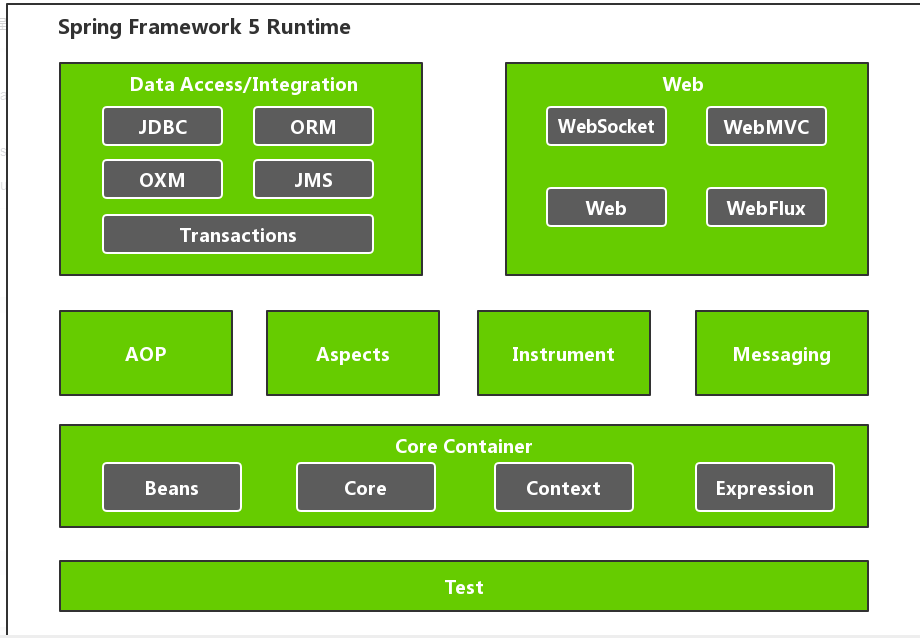Viewport: 920px width, 638px height.
Task: Click the 'Core Container' heading
Action: pos(464,446)
